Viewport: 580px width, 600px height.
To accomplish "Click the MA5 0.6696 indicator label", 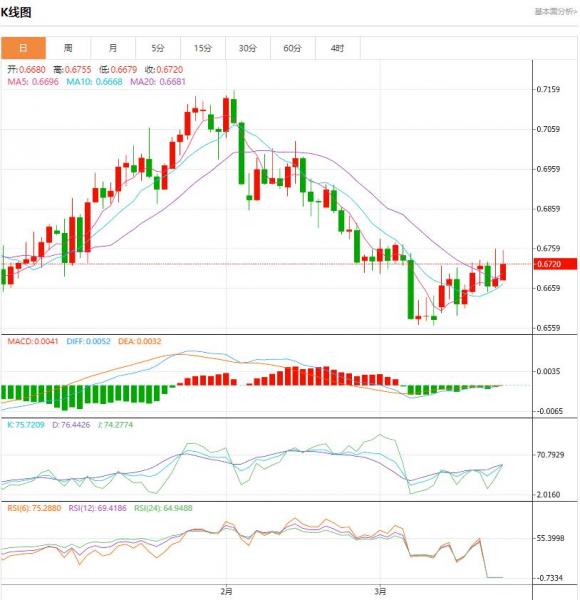I will click(x=33, y=82).
